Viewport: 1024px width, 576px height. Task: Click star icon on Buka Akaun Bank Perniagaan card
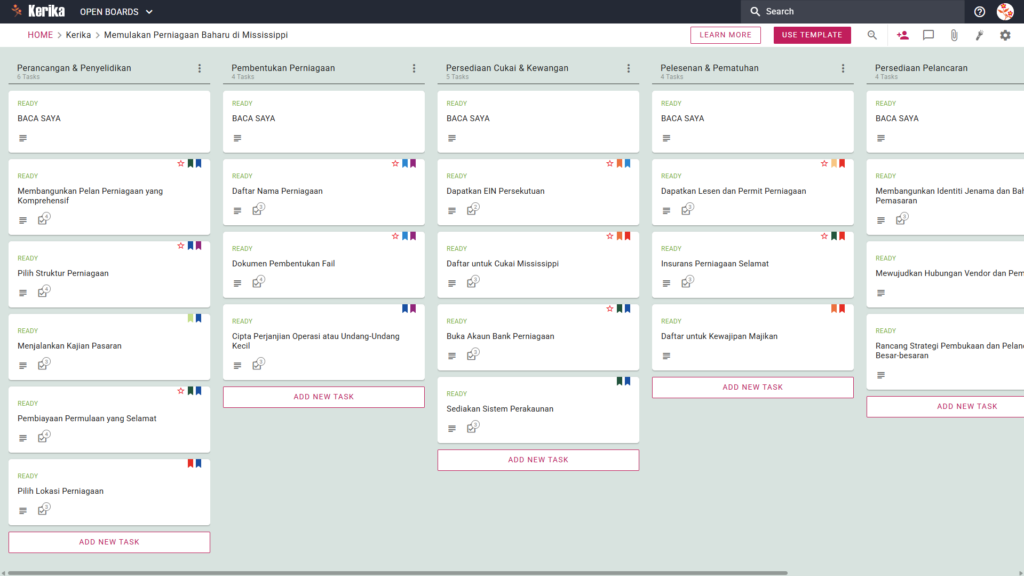point(609,308)
